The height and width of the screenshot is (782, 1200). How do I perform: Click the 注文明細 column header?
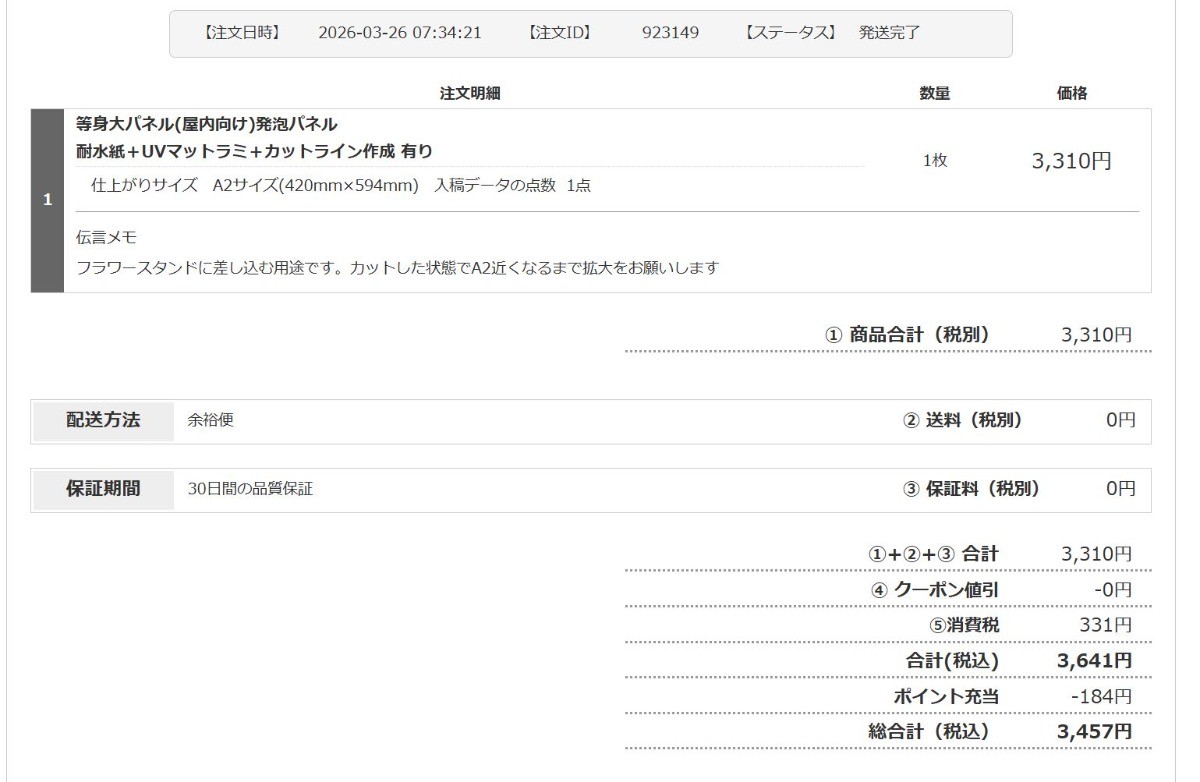point(470,93)
